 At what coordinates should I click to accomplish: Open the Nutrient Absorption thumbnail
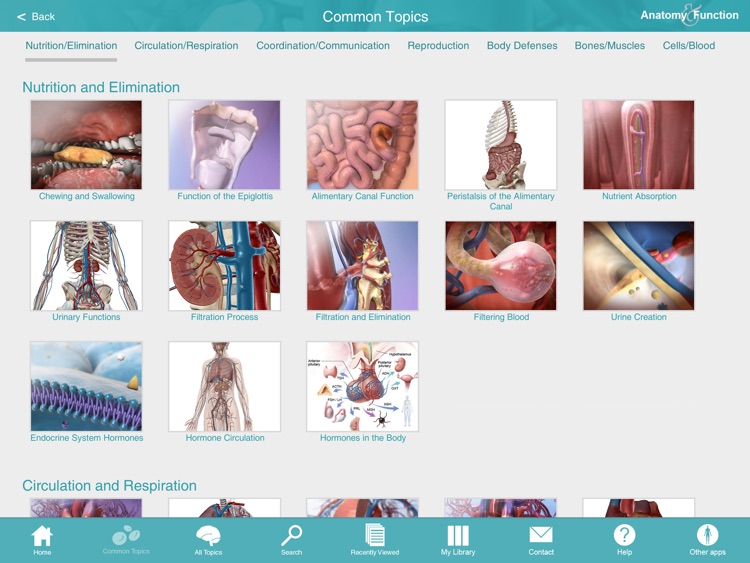coord(639,145)
